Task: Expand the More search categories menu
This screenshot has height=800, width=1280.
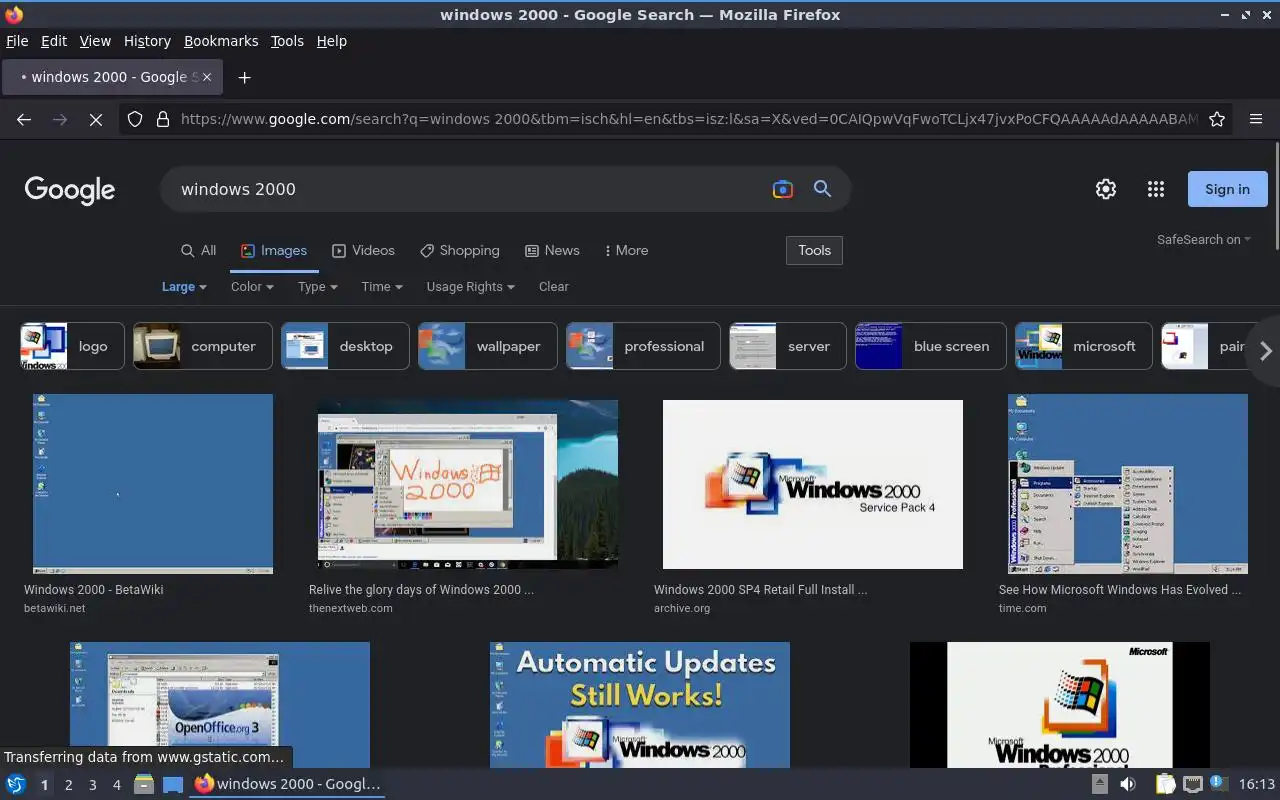Action: (627, 250)
